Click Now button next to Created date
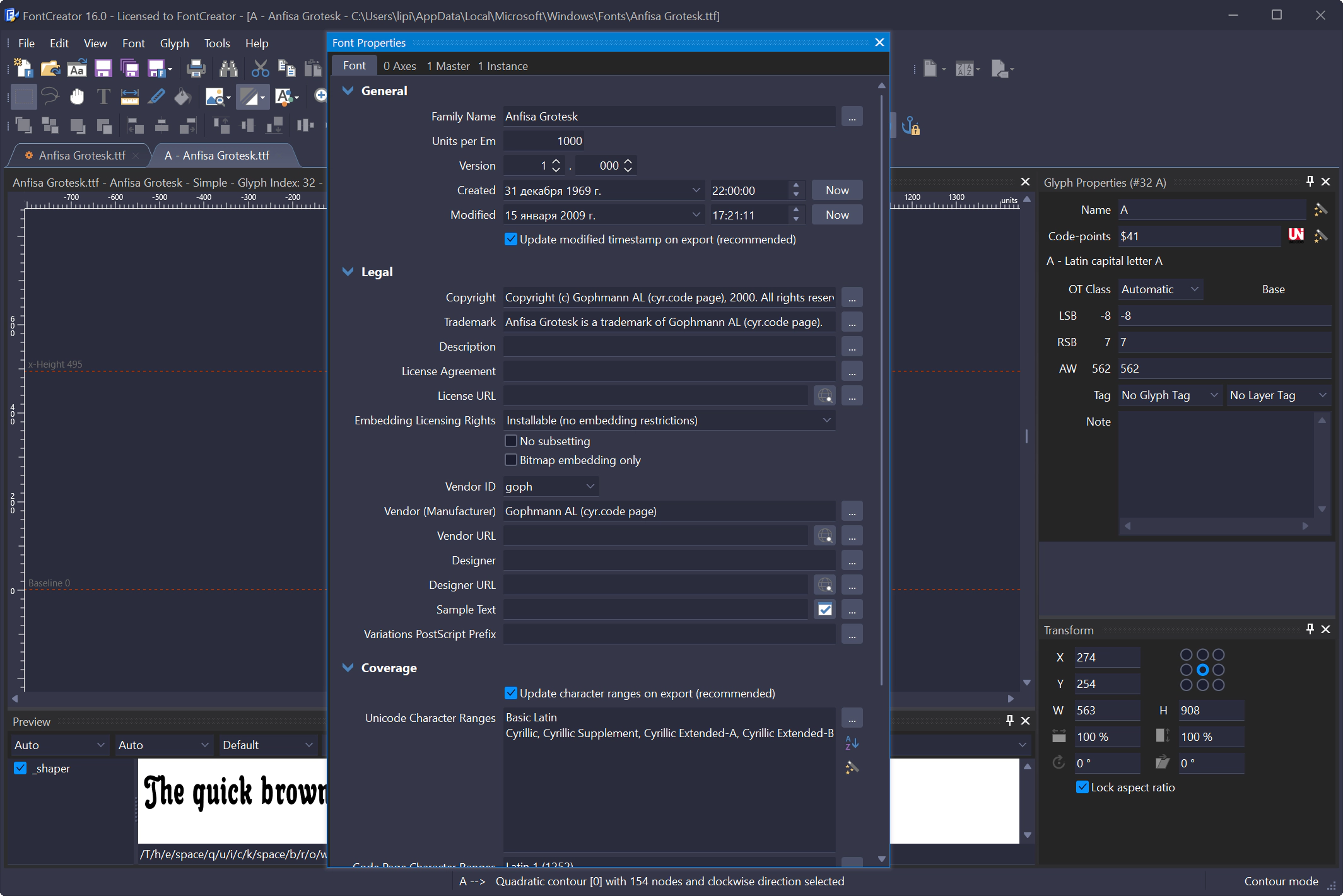Image resolution: width=1343 pixels, height=896 pixels. (837, 190)
